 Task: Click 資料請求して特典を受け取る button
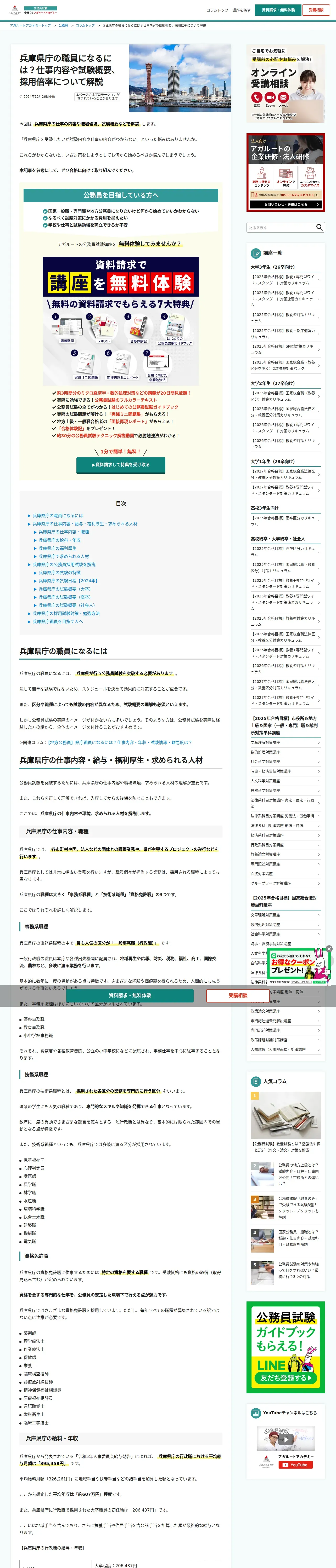121,464
